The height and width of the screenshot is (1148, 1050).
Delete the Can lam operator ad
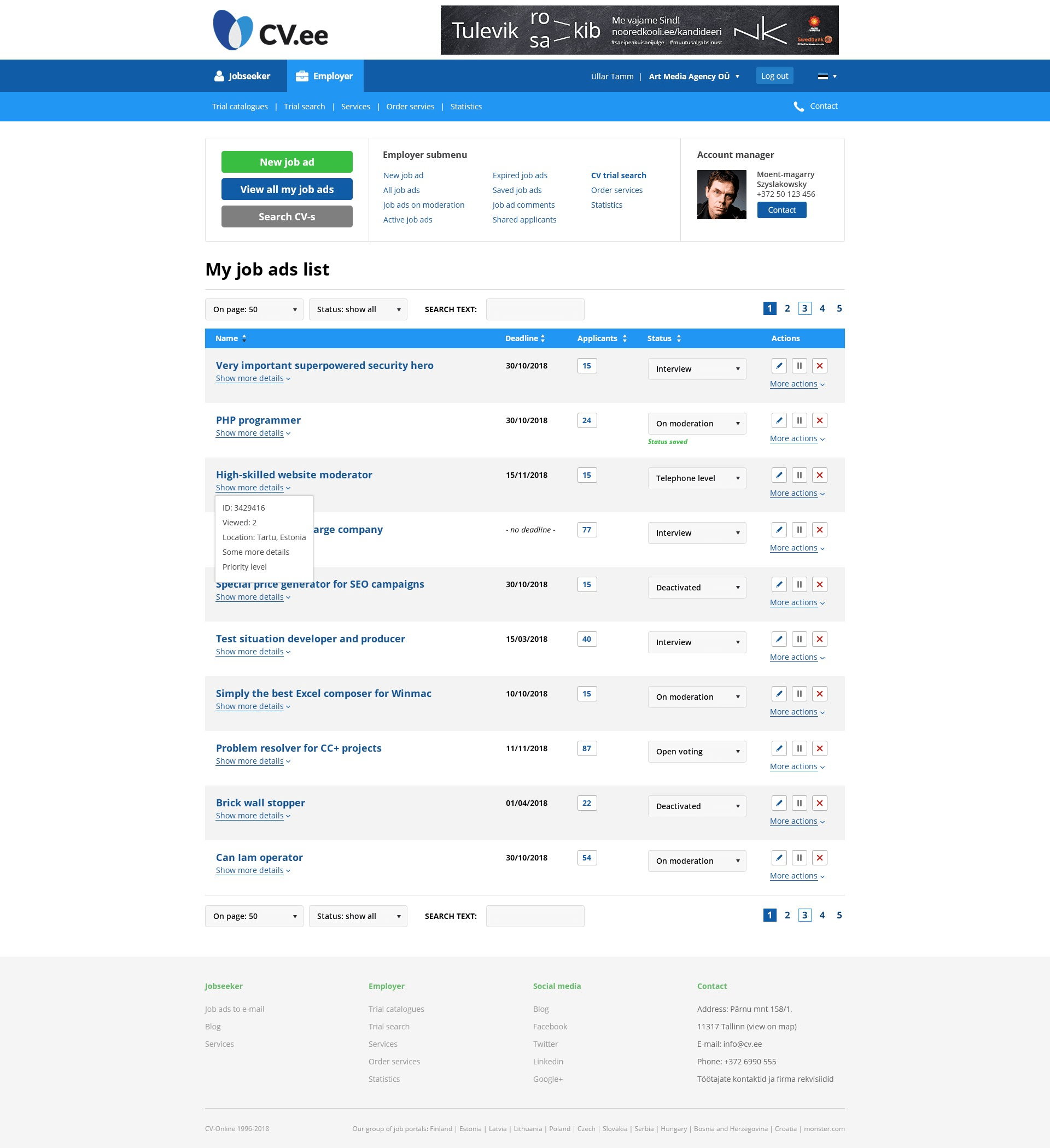click(819, 858)
